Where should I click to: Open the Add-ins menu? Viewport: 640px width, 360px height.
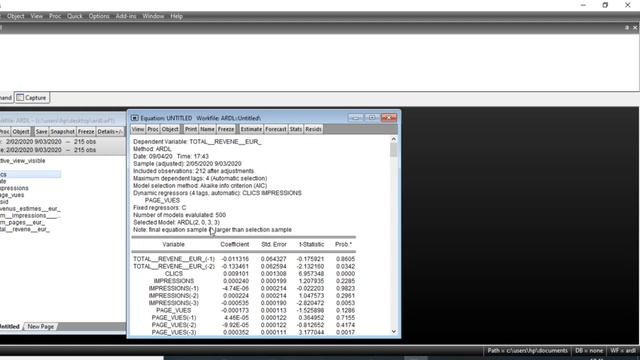[126, 16]
